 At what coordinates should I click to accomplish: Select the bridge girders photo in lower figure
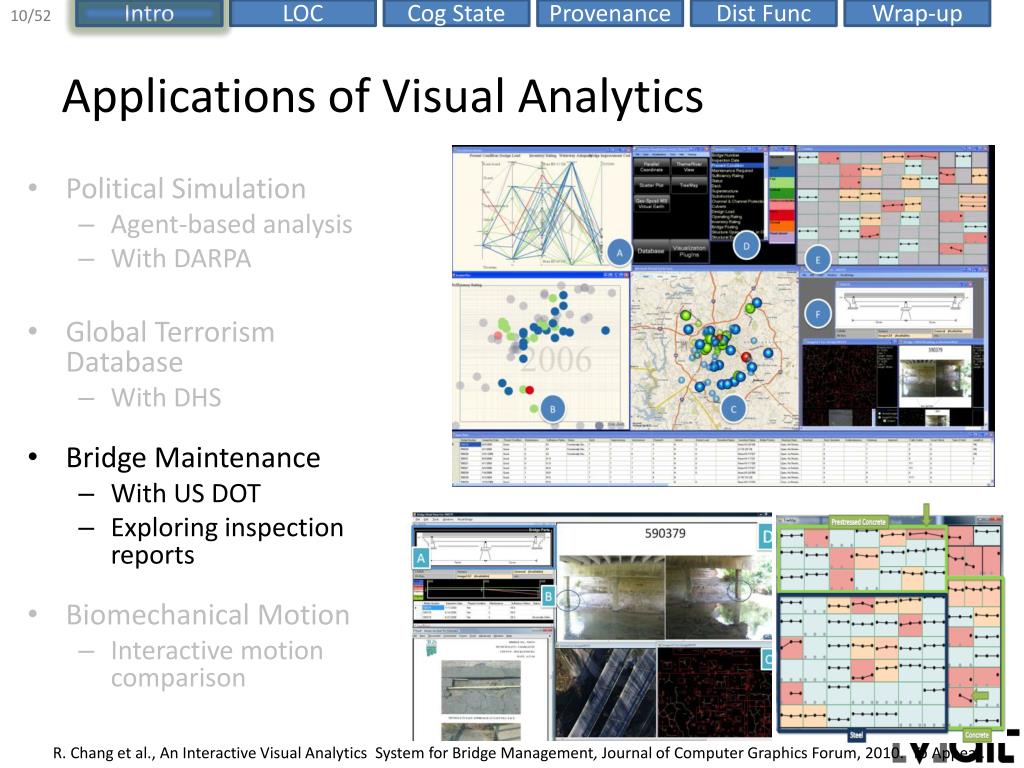pyautogui.click(x=605, y=694)
